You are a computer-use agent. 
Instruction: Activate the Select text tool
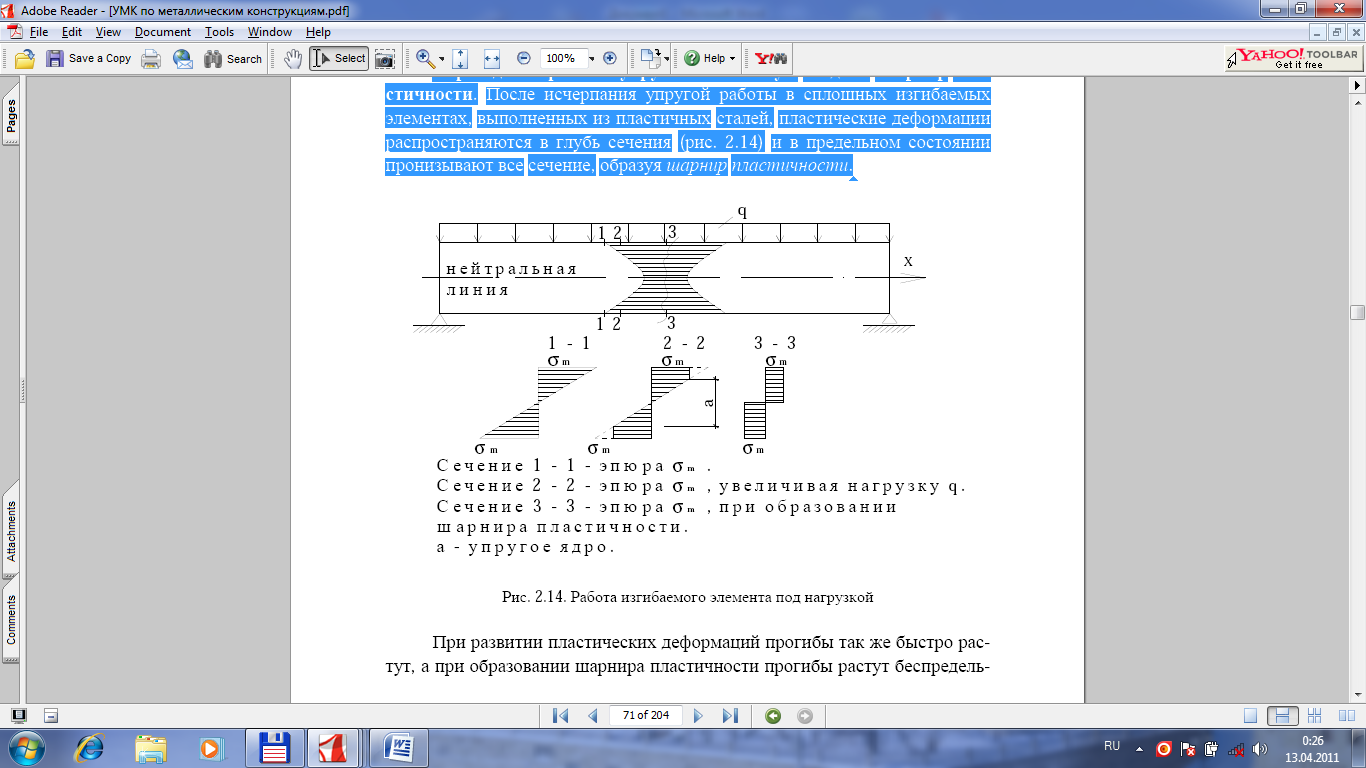pos(339,59)
